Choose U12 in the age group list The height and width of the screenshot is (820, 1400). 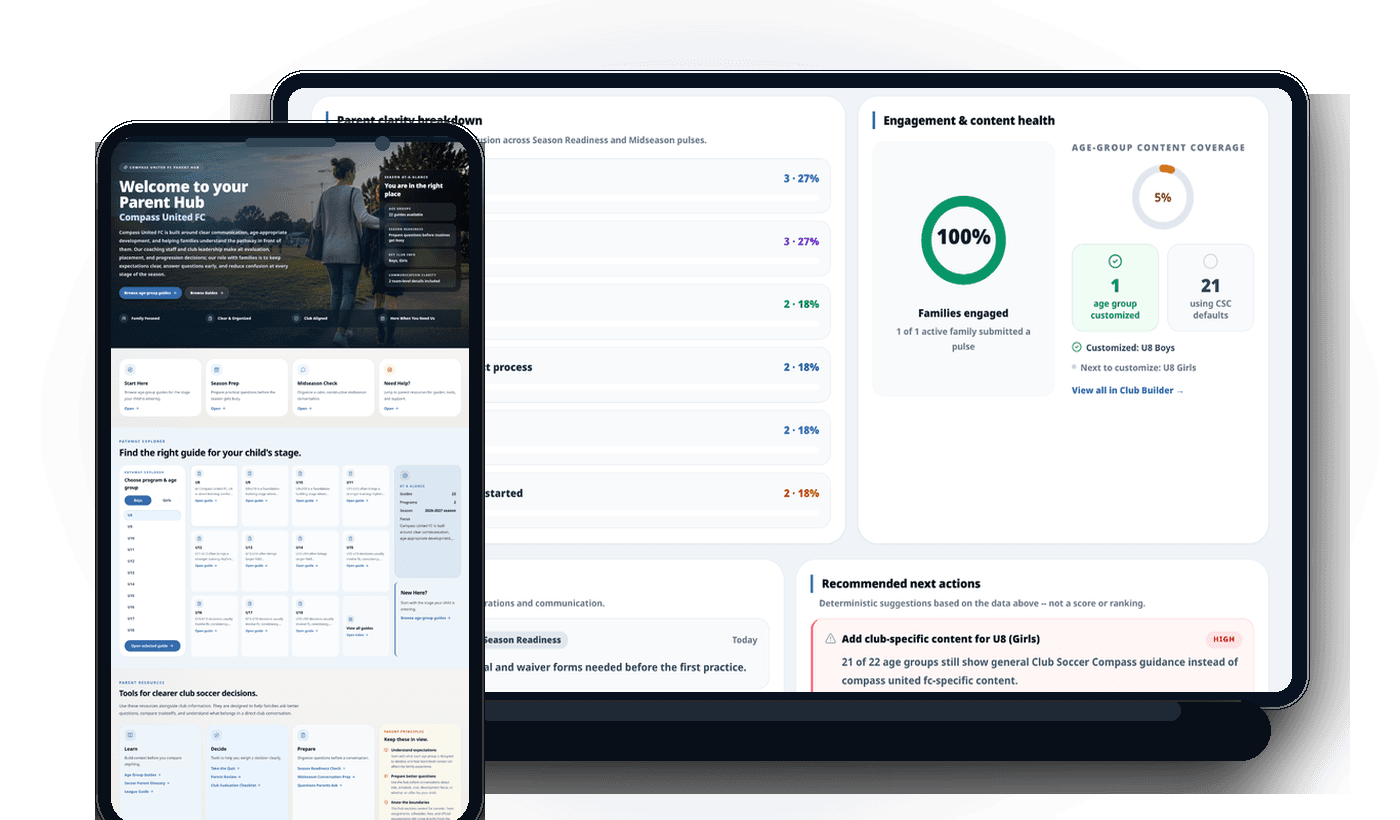pyautogui.click(x=153, y=561)
